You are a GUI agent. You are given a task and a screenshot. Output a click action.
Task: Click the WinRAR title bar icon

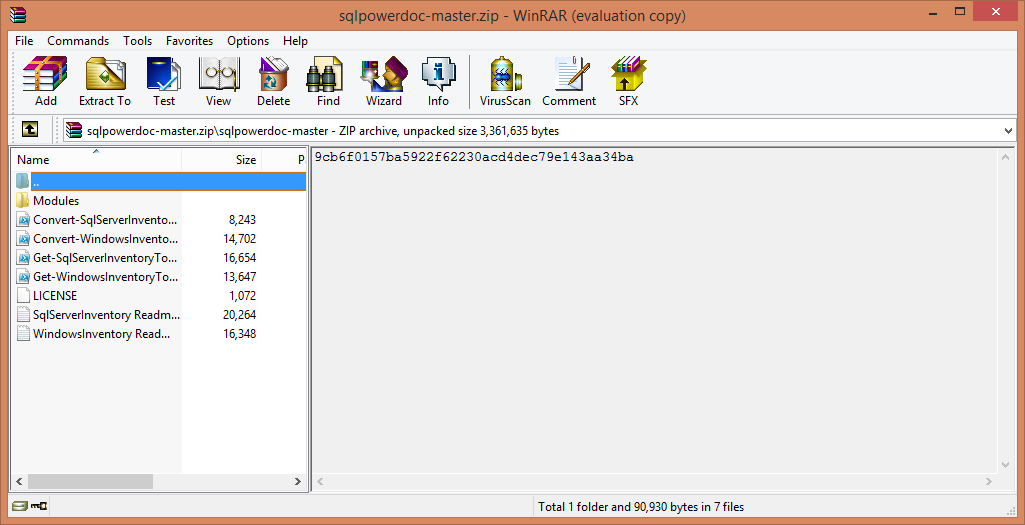click(x=19, y=14)
